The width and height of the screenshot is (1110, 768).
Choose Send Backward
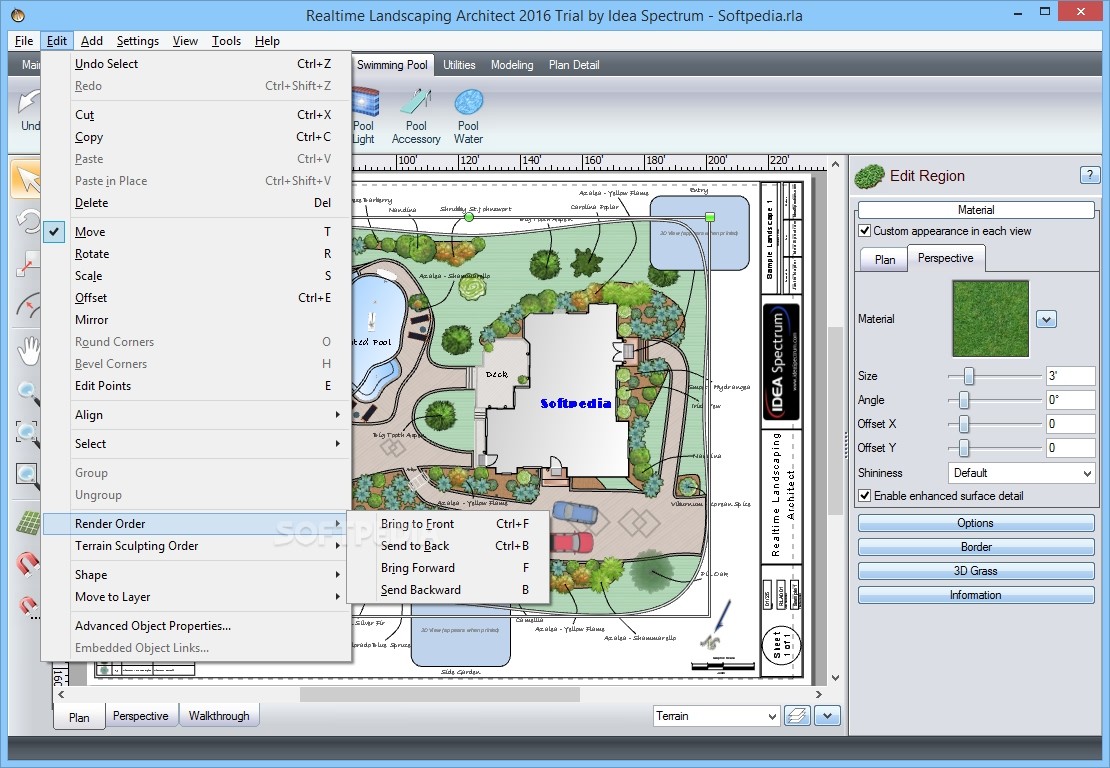click(x=448, y=590)
